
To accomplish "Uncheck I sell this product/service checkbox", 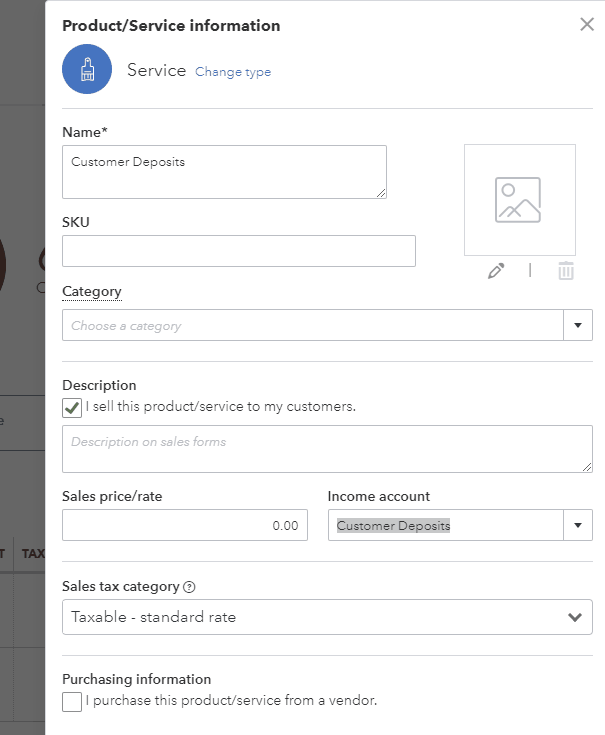I will (x=72, y=408).
